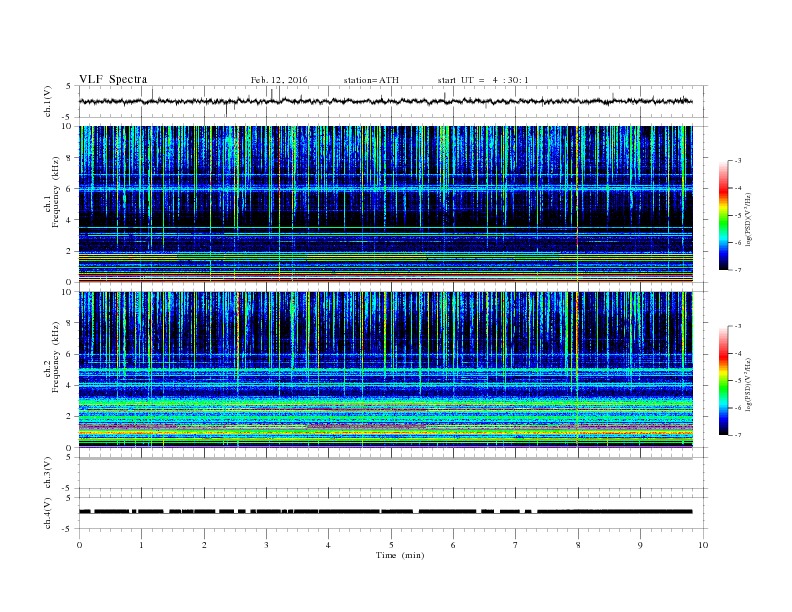This screenshot has height=612, width=792.
Task: Click the '4' kHz tick on ch.2 spectrogram axis
Action: [70, 385]
